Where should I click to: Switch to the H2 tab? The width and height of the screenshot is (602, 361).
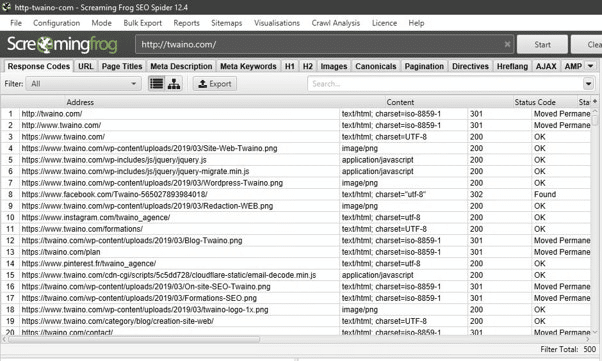click(308, 66)
